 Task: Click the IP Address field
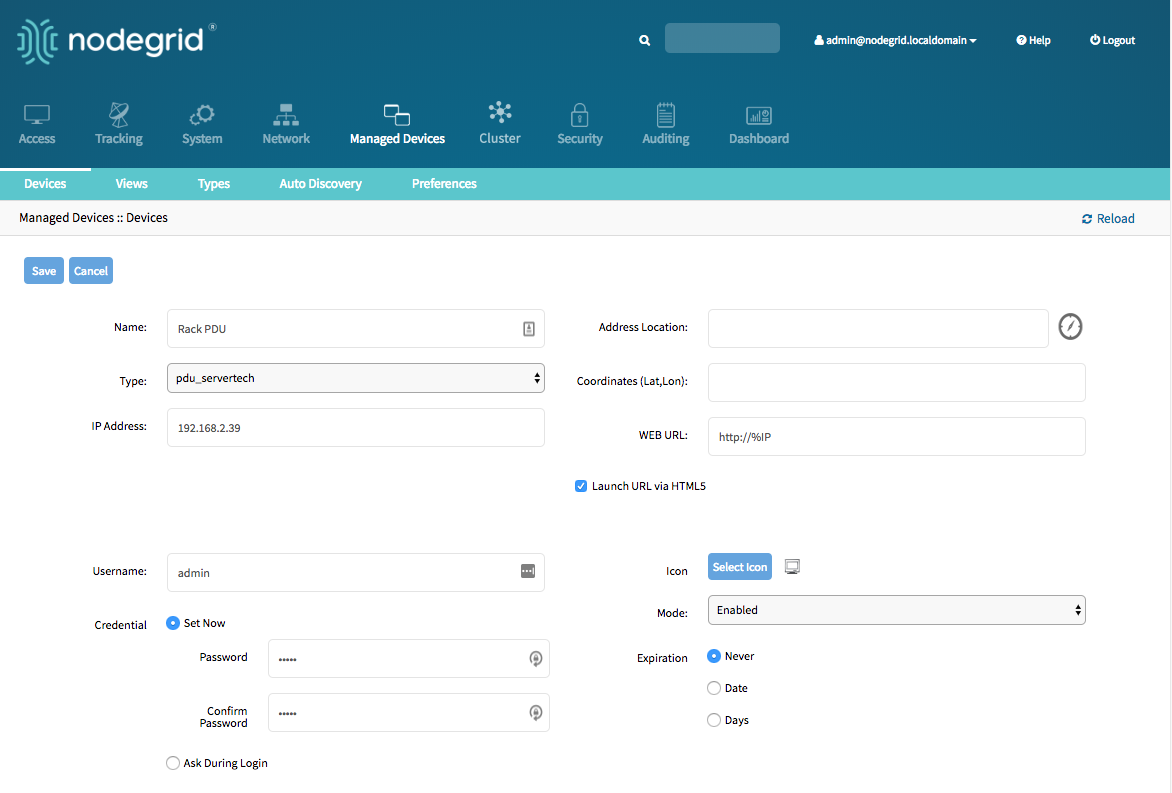coord(356,428)
